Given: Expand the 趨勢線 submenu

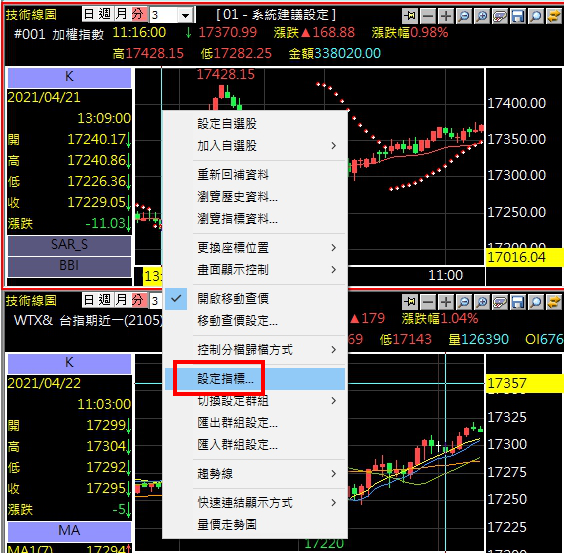Looking at the screenshot, I should coord(255,473).
